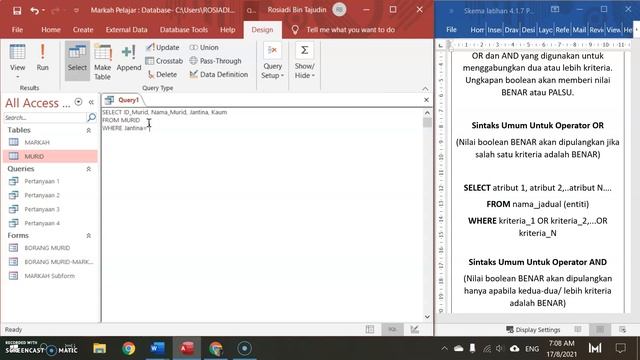Click the user account avatar in Access title bar
640x360 pixels.
click(x=339, y=10)
